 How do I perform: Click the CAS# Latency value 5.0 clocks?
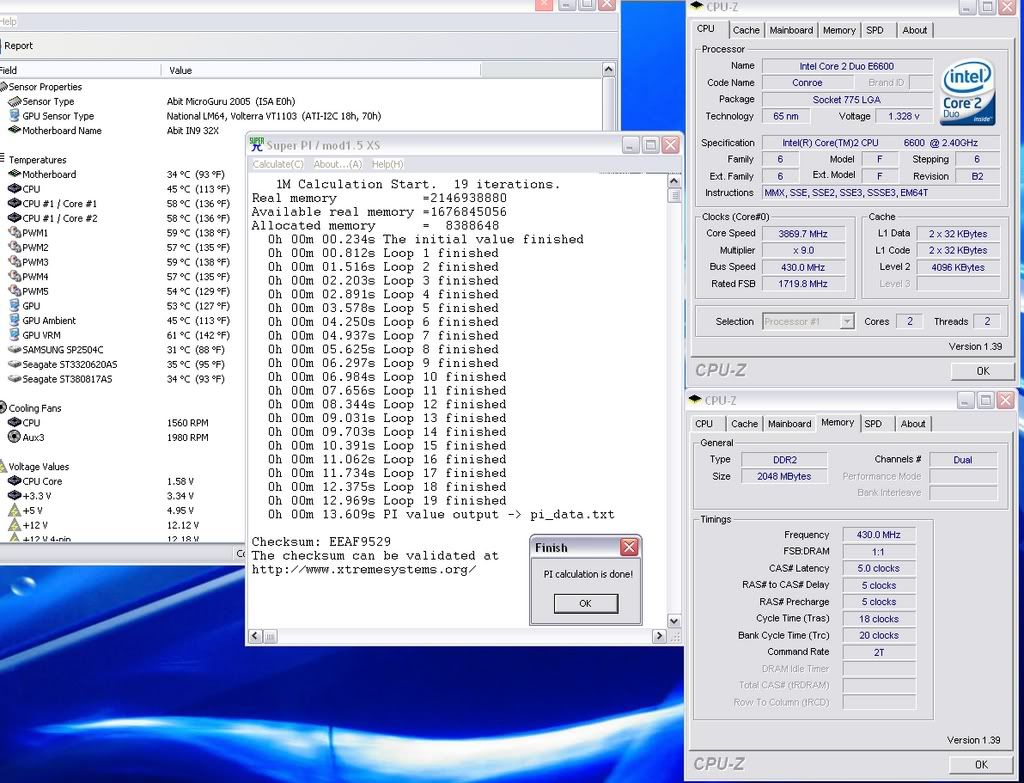coord(878,568)
